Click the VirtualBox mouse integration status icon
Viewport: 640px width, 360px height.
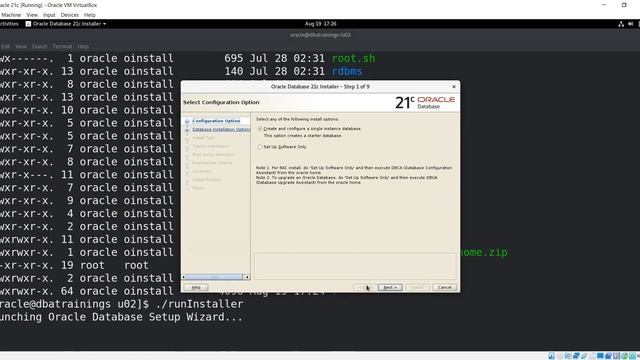click(624, 356)
